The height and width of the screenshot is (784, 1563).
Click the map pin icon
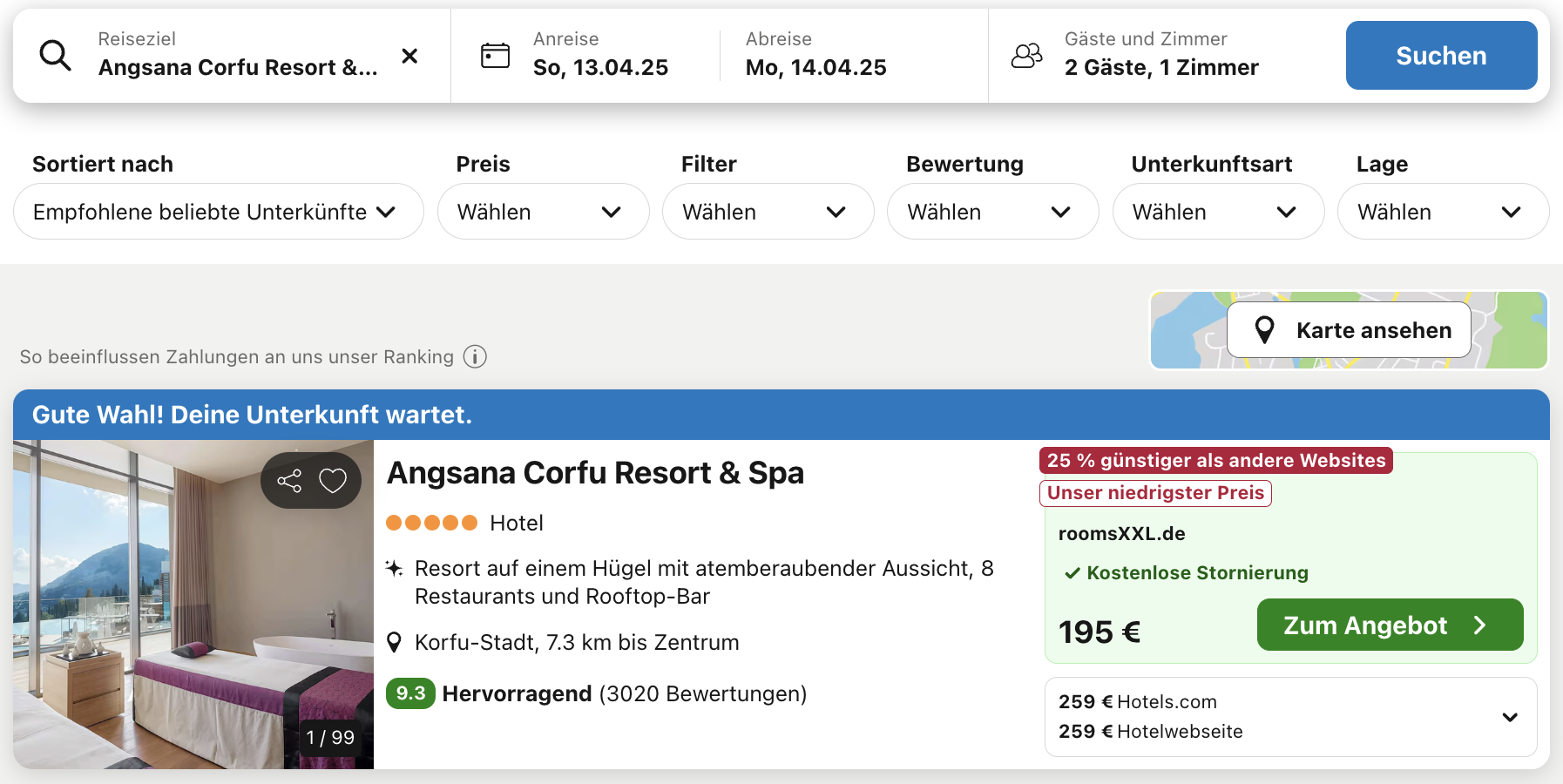click(1264, 330)
